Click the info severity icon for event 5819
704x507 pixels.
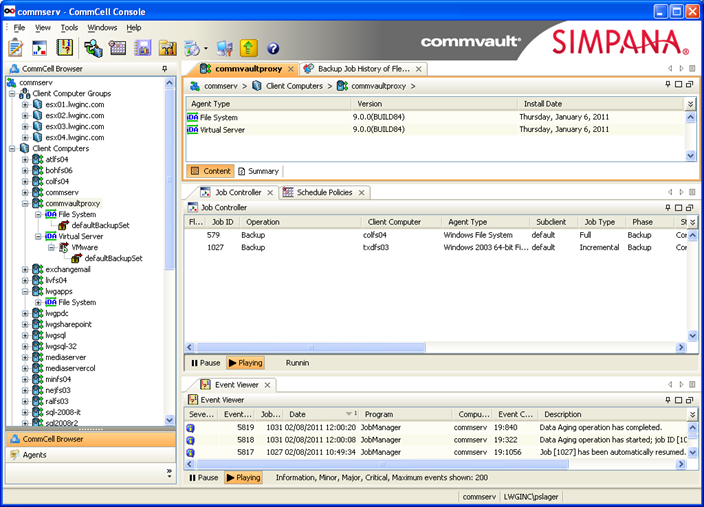(190, 428)
